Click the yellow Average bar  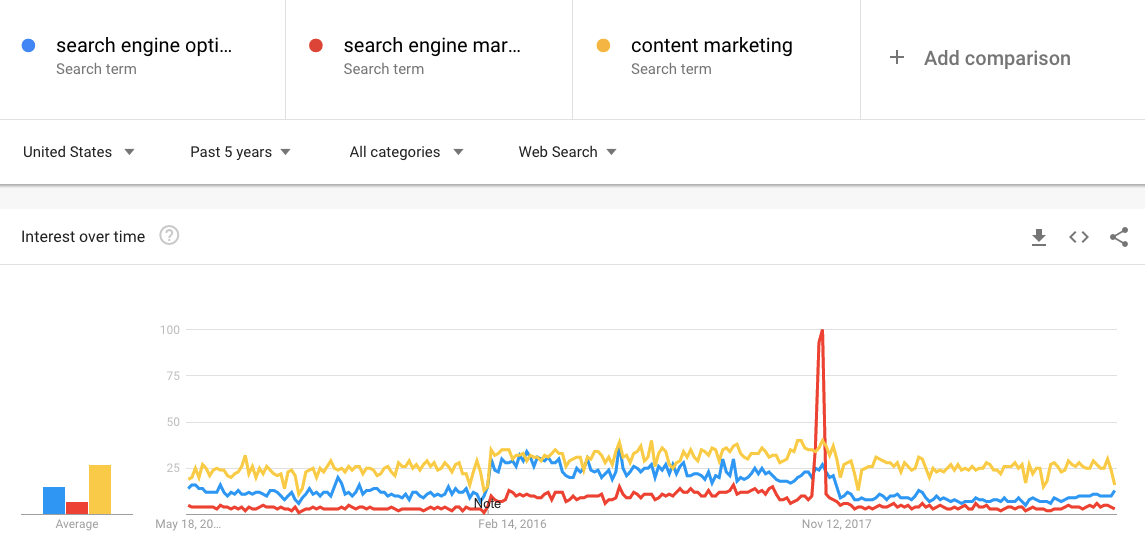[100, 489]
